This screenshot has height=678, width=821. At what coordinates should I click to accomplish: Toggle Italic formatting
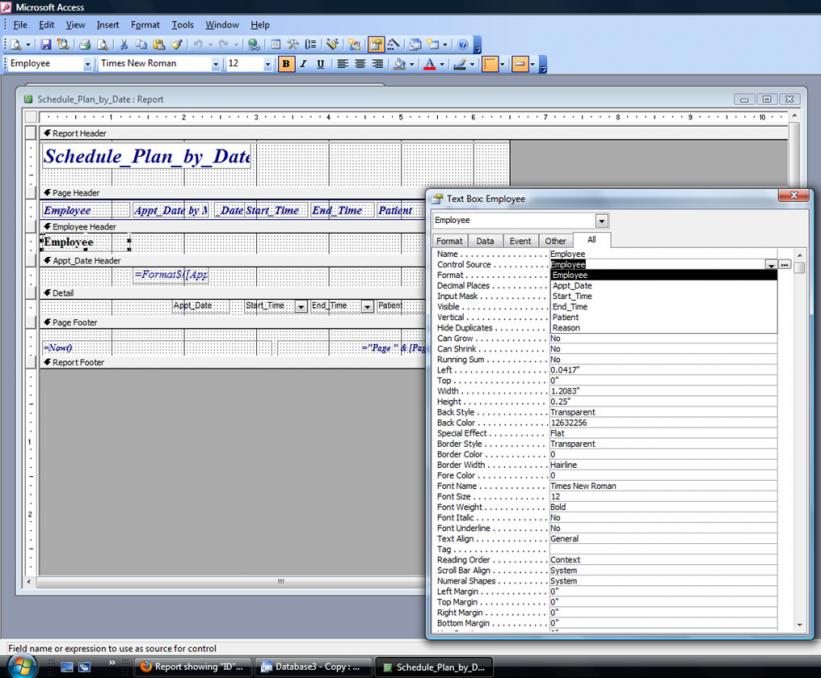click(303, 64)
